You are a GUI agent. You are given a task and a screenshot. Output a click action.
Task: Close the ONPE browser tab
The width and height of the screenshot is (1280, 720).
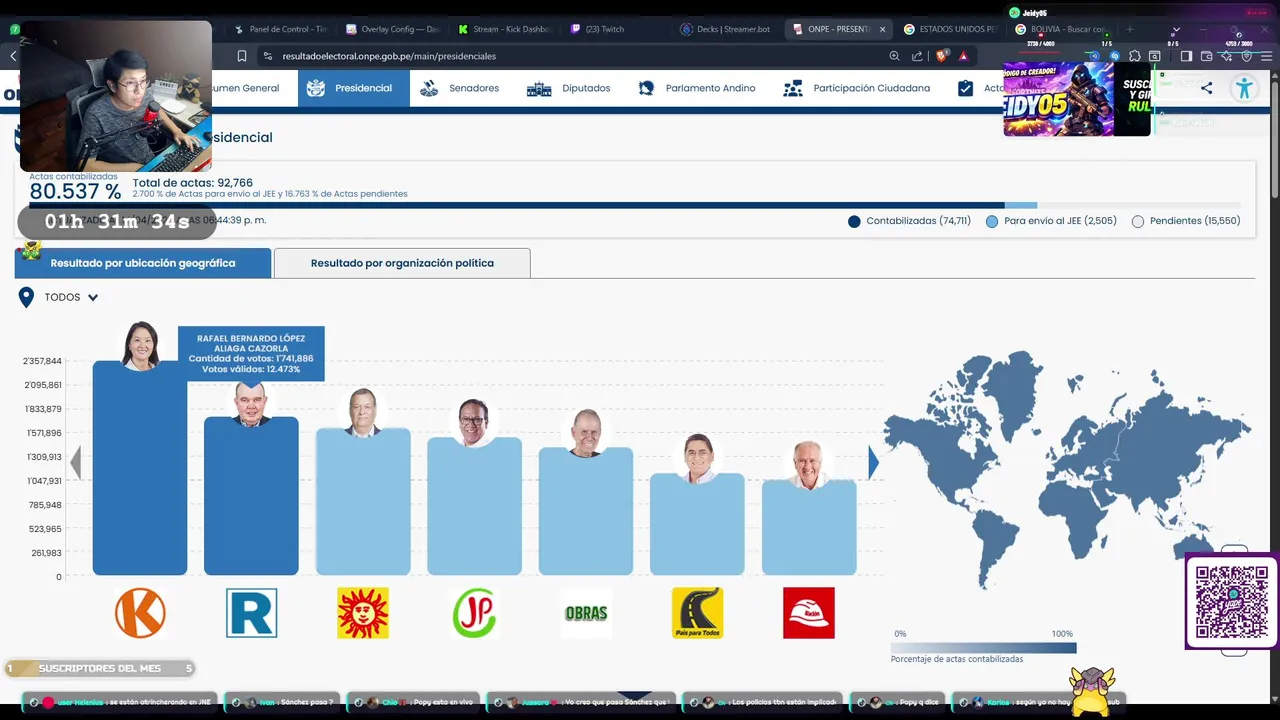pos(882,29)
